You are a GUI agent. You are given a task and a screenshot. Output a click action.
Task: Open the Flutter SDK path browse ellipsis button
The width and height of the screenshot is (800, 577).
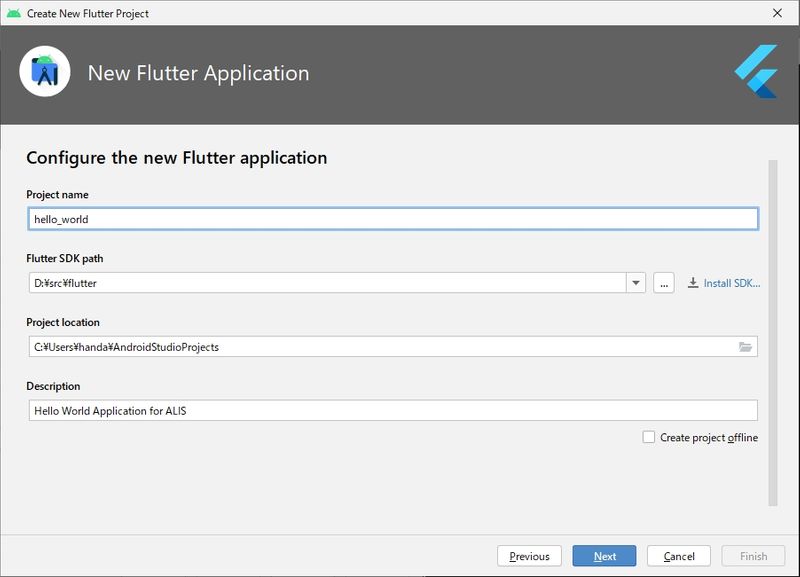pyautogui.click(x=664, y=283)
